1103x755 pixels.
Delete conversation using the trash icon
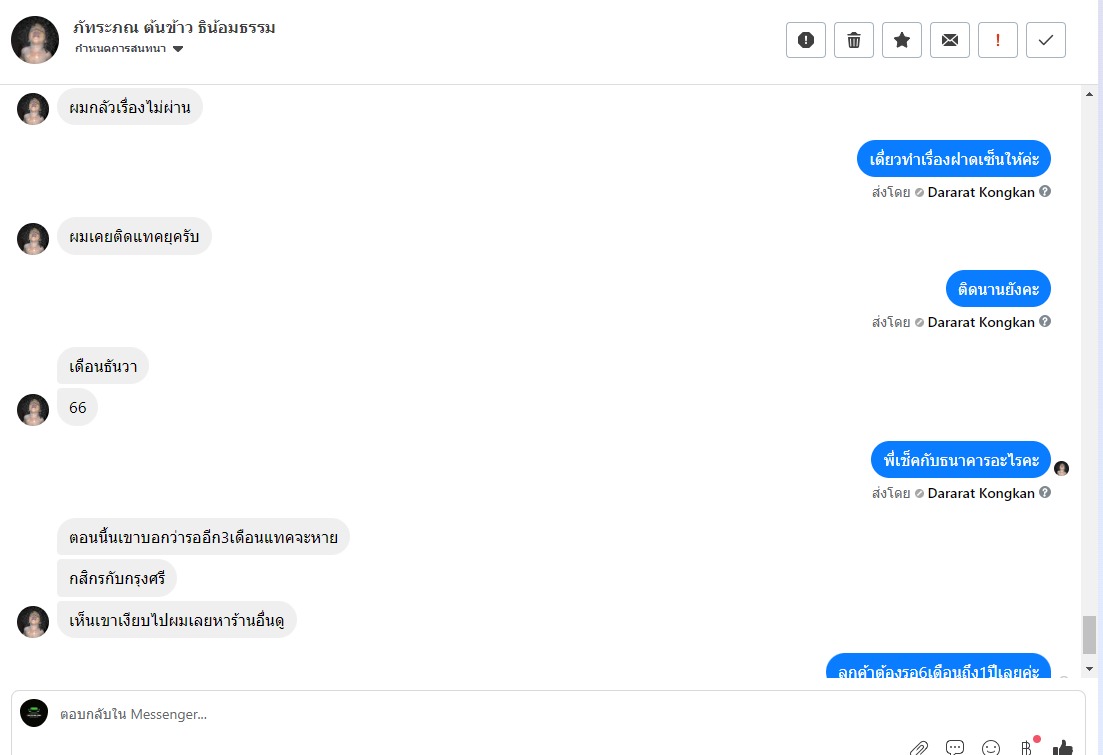pyautogui.click(x=853, y=40)
